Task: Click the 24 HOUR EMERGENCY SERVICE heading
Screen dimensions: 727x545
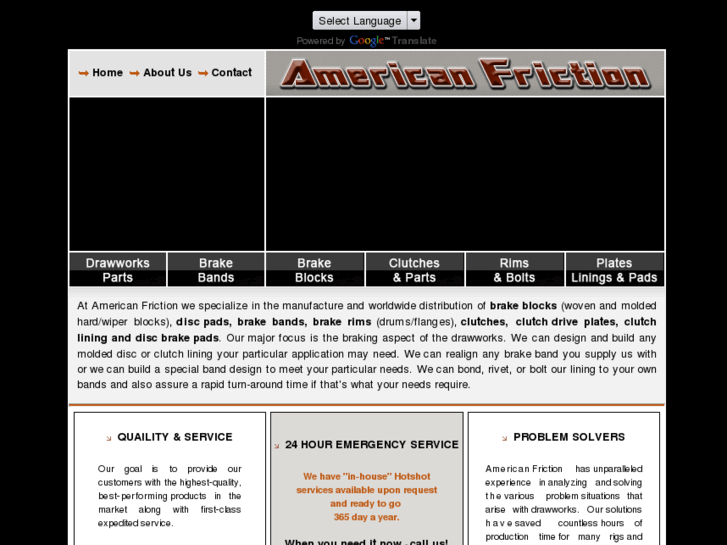Action: point(372,445)
